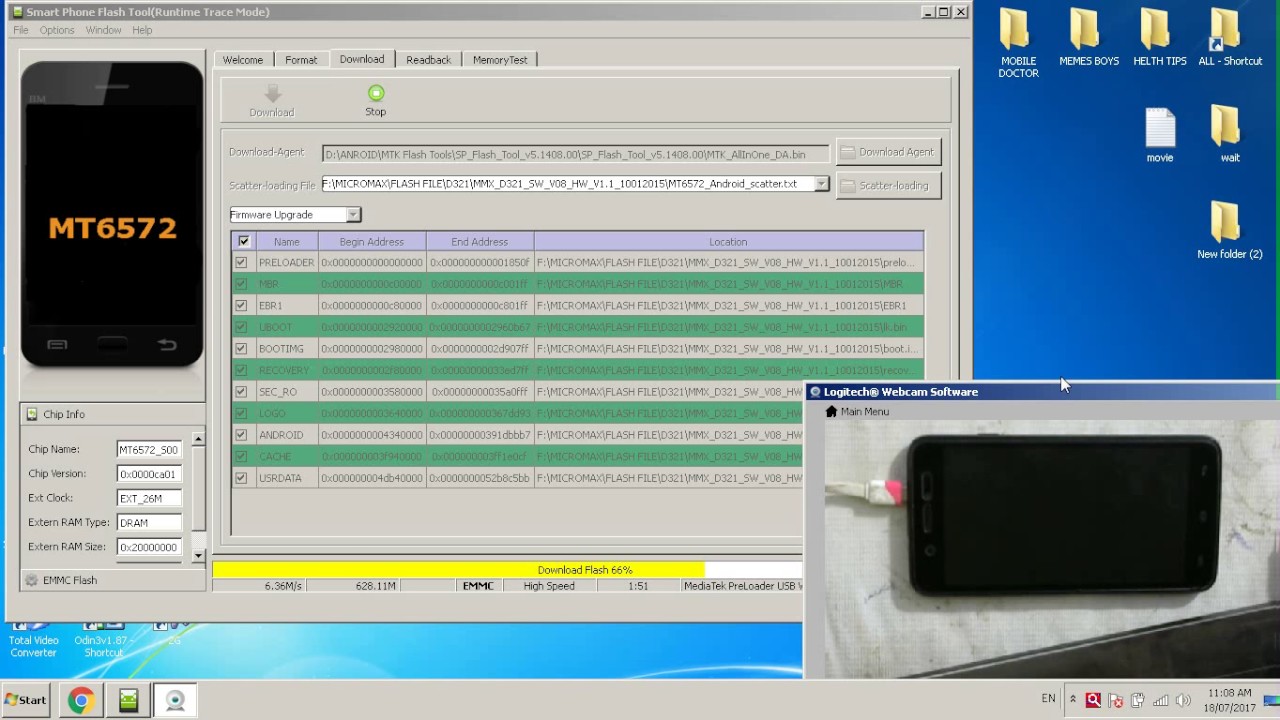Screen dimensions: 1280x720
Task: Click the Action Center flag tray icon
Action: pyautogui.click(x=1116, y=701)
